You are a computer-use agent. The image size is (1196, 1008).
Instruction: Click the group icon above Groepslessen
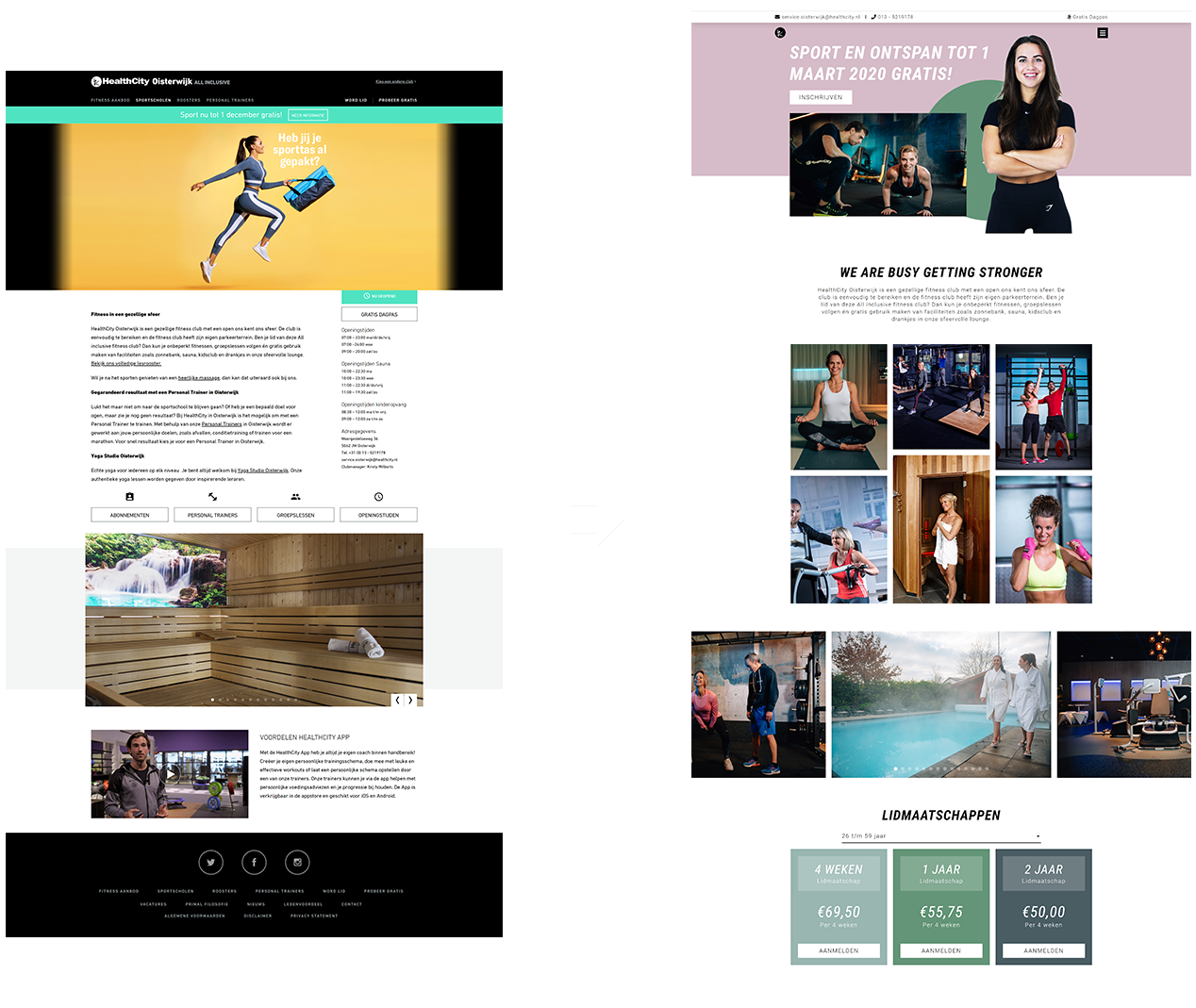point(295,497)
